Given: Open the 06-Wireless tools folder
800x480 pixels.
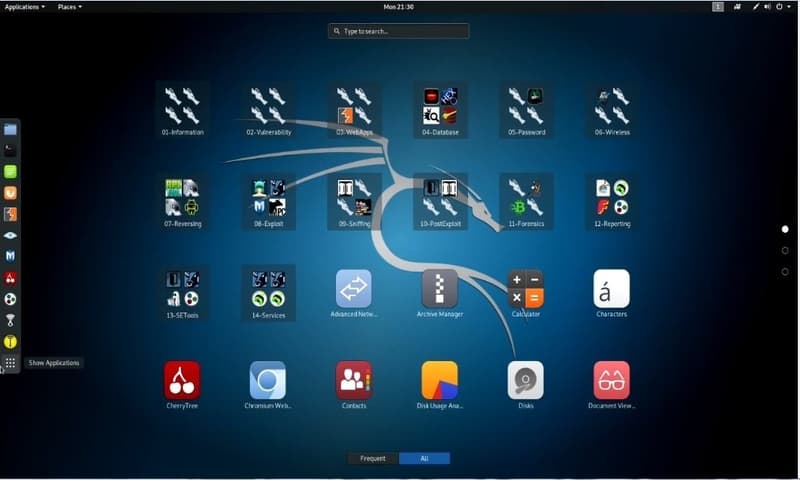Looking at the screenshot, I should [x=612, y=110].
